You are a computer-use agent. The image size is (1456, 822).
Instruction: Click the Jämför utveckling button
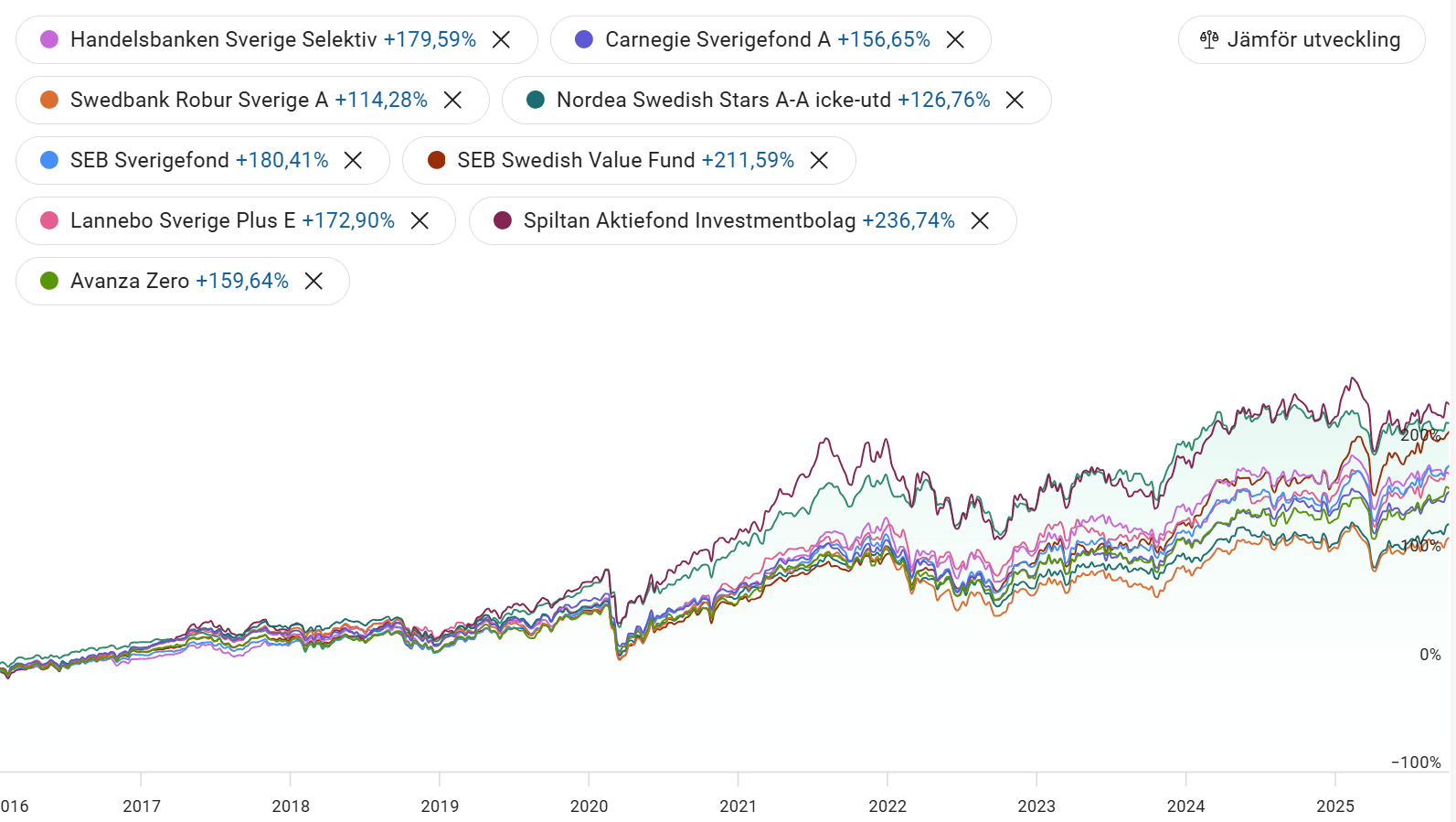[x=1302, y=39]
